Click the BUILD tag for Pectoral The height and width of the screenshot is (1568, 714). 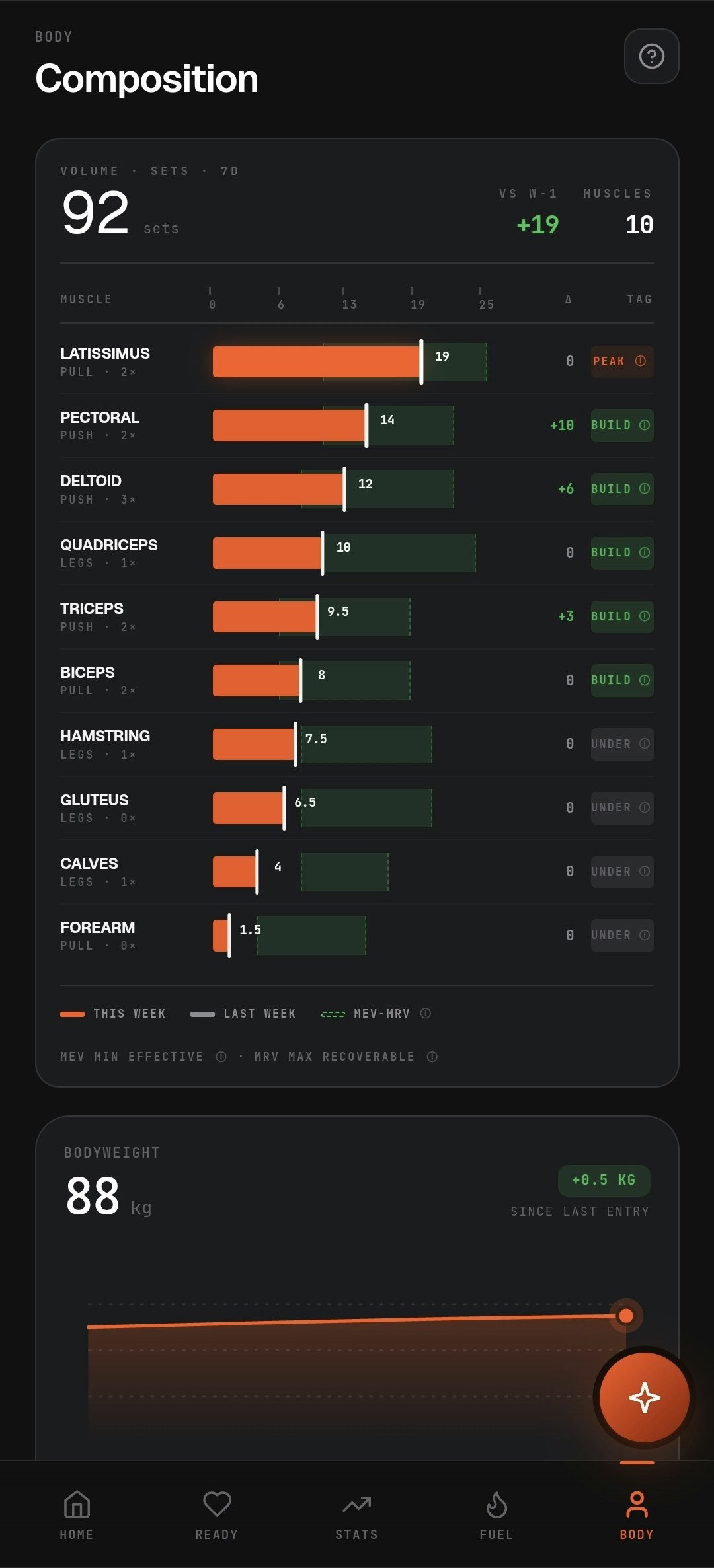[x=622, y=425]
